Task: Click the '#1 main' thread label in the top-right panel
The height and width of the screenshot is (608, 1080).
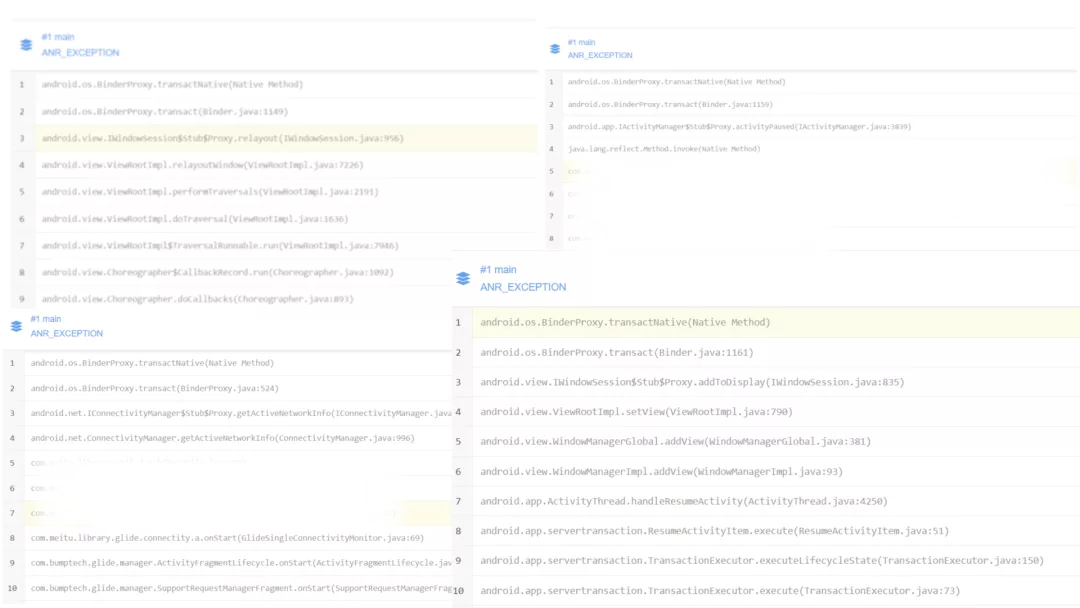Action: [x=581, y=43]
